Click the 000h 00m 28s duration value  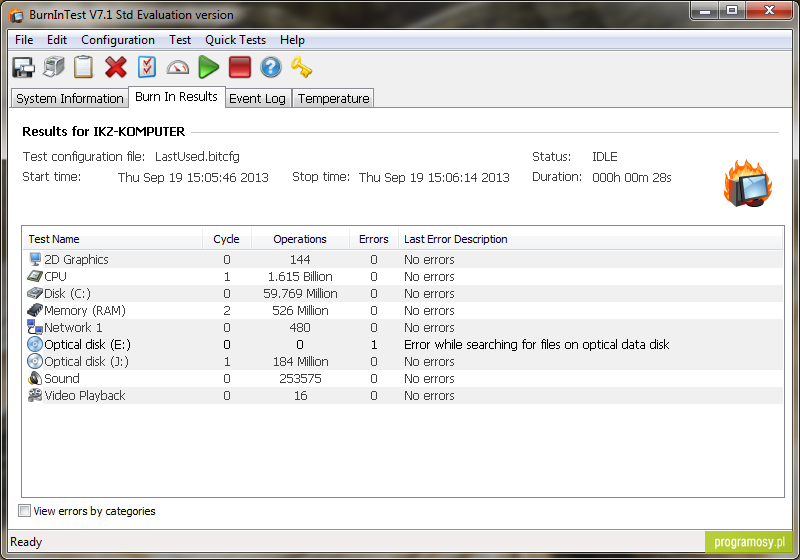pos(632,177)
